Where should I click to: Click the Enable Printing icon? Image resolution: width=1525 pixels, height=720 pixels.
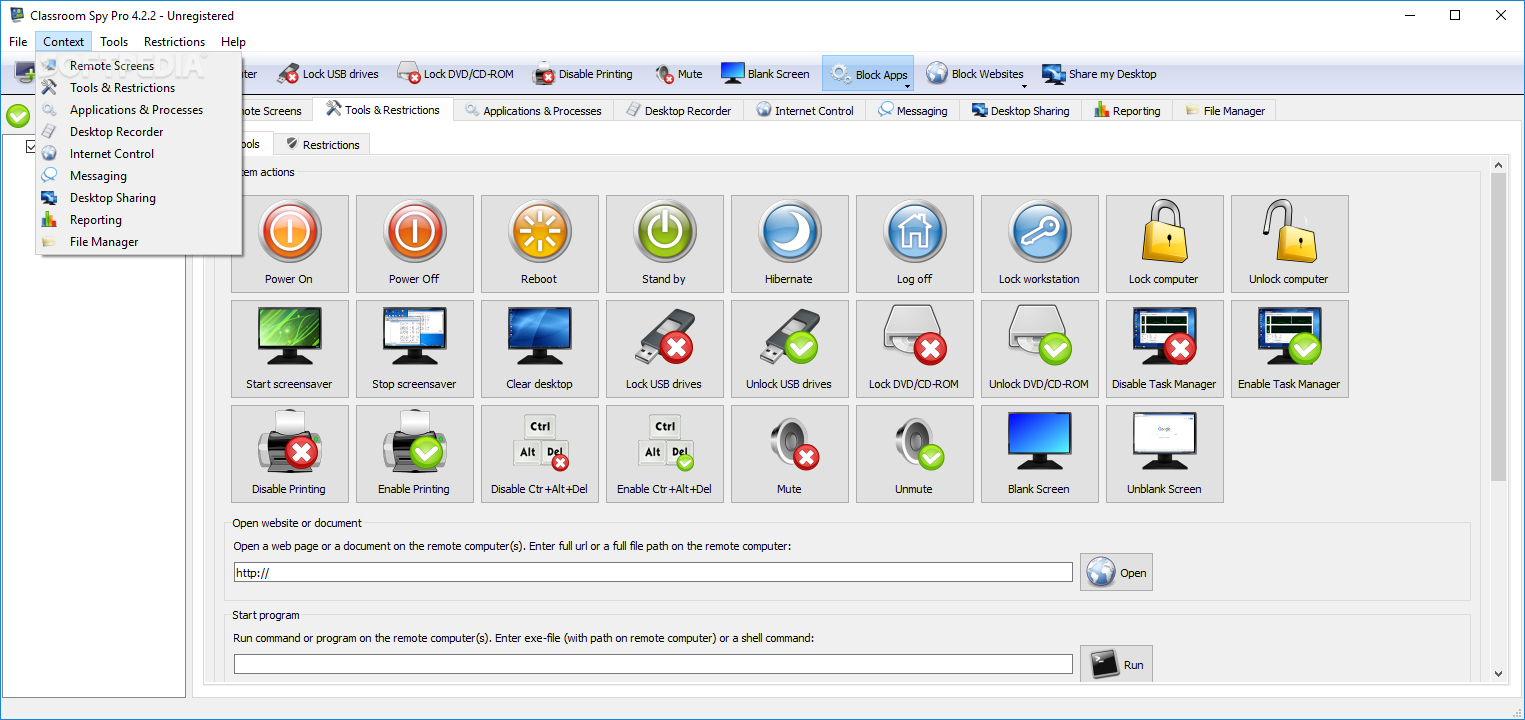tap(414, 453)
